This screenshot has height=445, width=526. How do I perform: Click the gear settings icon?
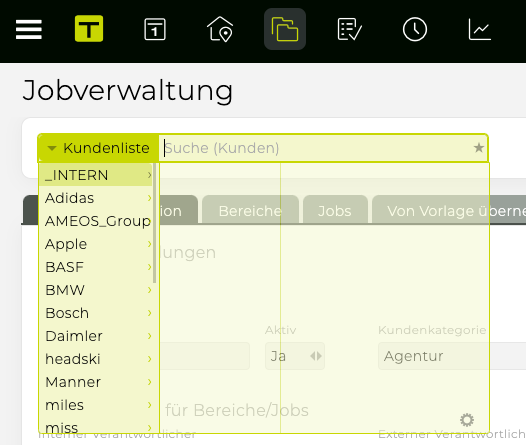[x=467, y=420]
